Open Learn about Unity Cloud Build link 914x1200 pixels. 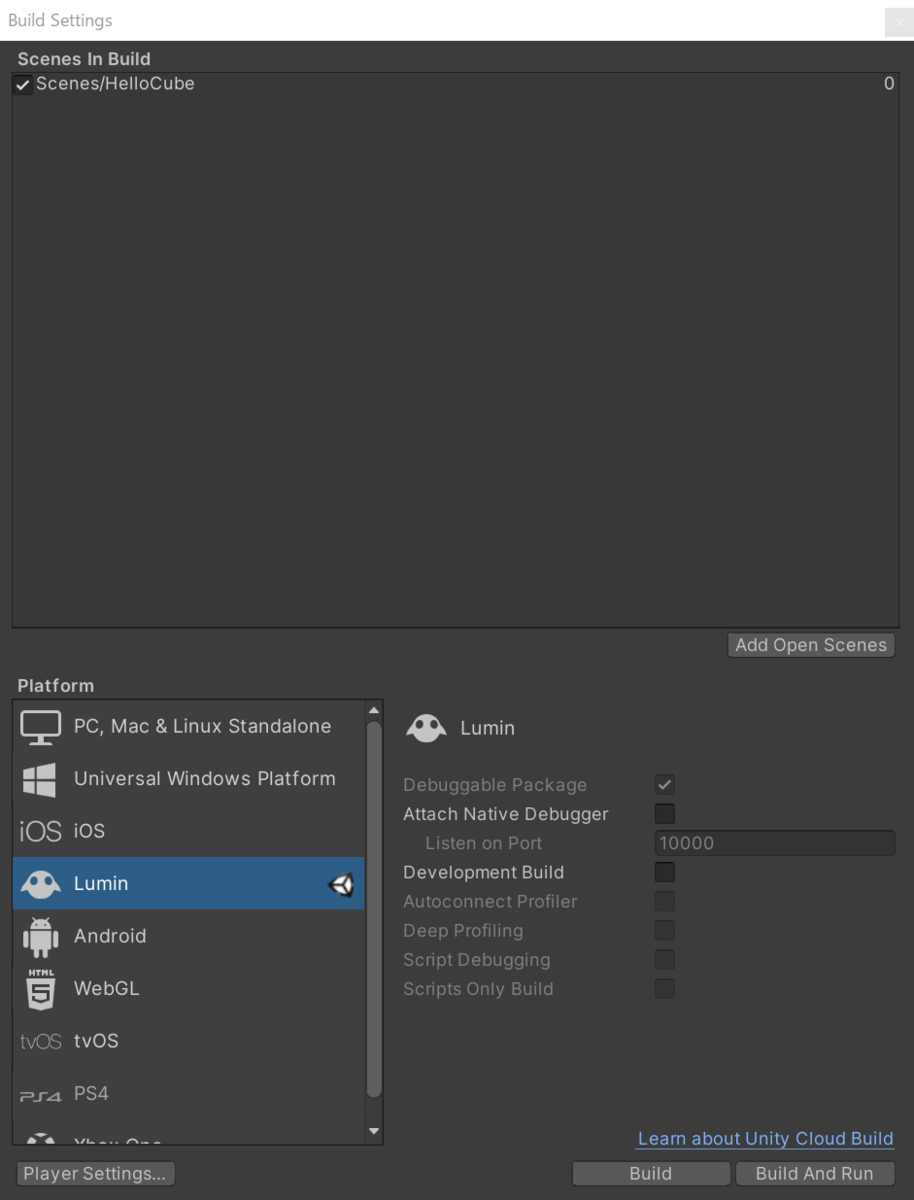click(x=765, y=1139)
